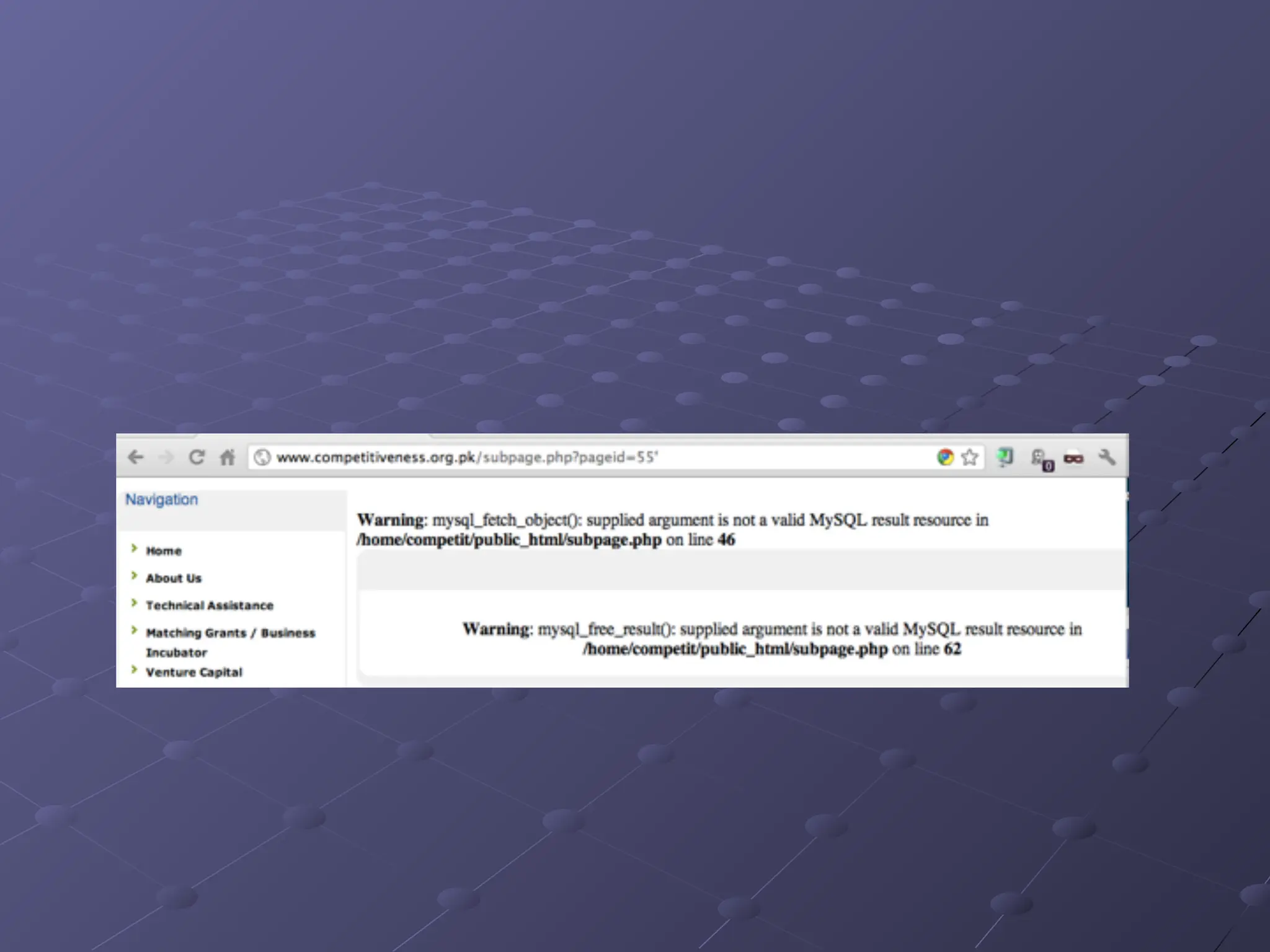
Task: Open the Home navigation link
Action: pyautogui.click(x=164, y=551)
